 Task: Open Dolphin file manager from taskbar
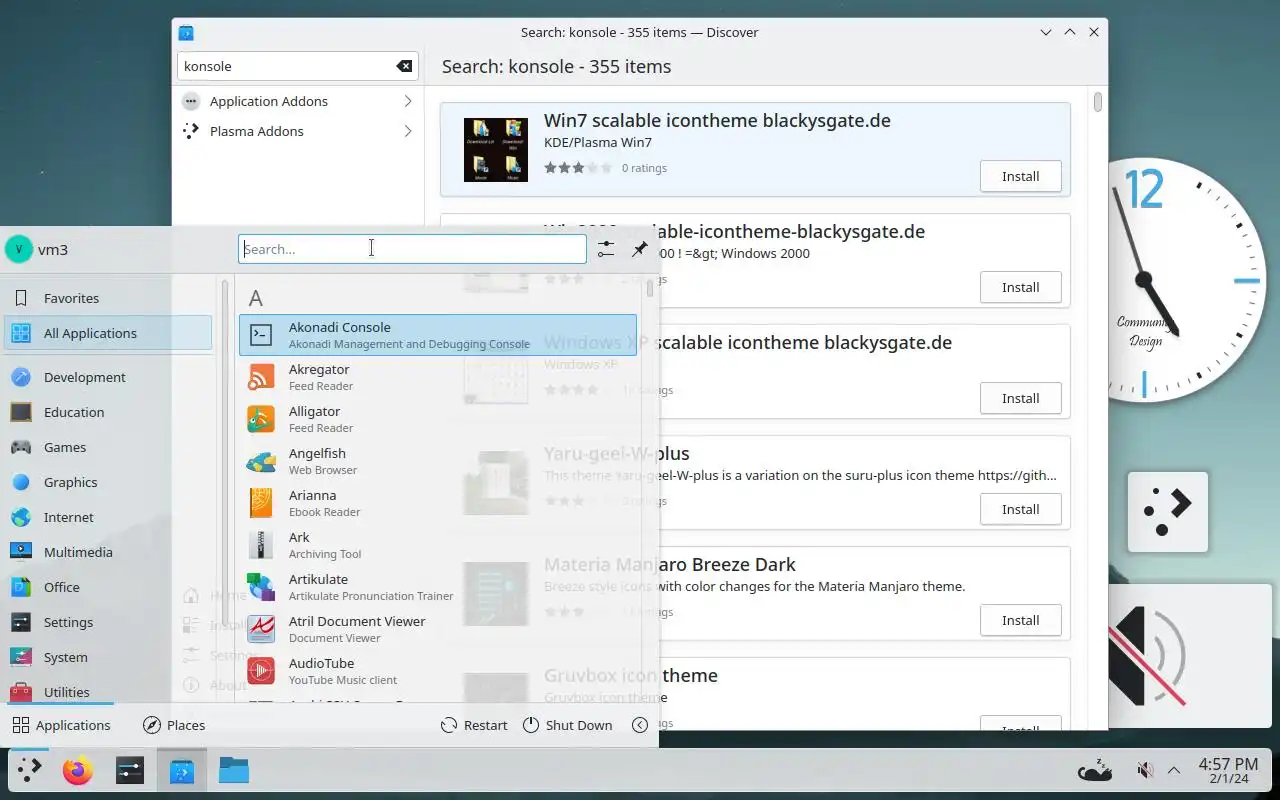234,770
